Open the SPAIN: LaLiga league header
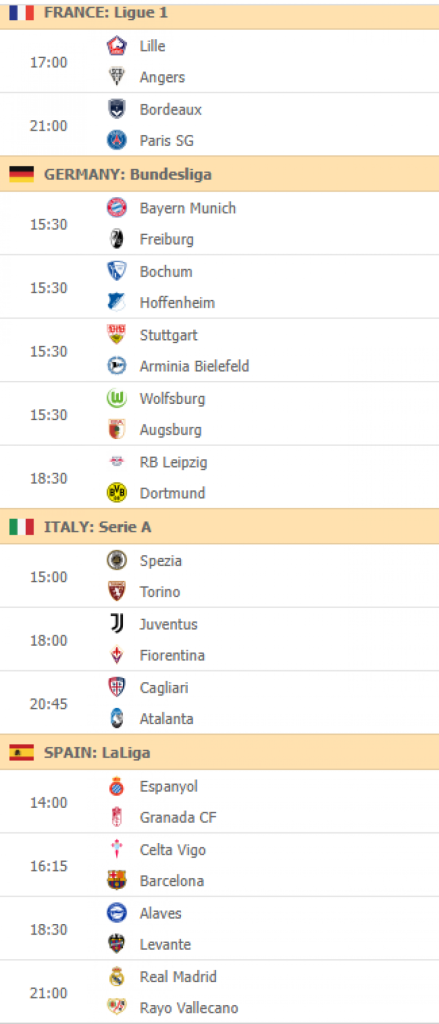Screen dimensions: 439x1024 220,752
